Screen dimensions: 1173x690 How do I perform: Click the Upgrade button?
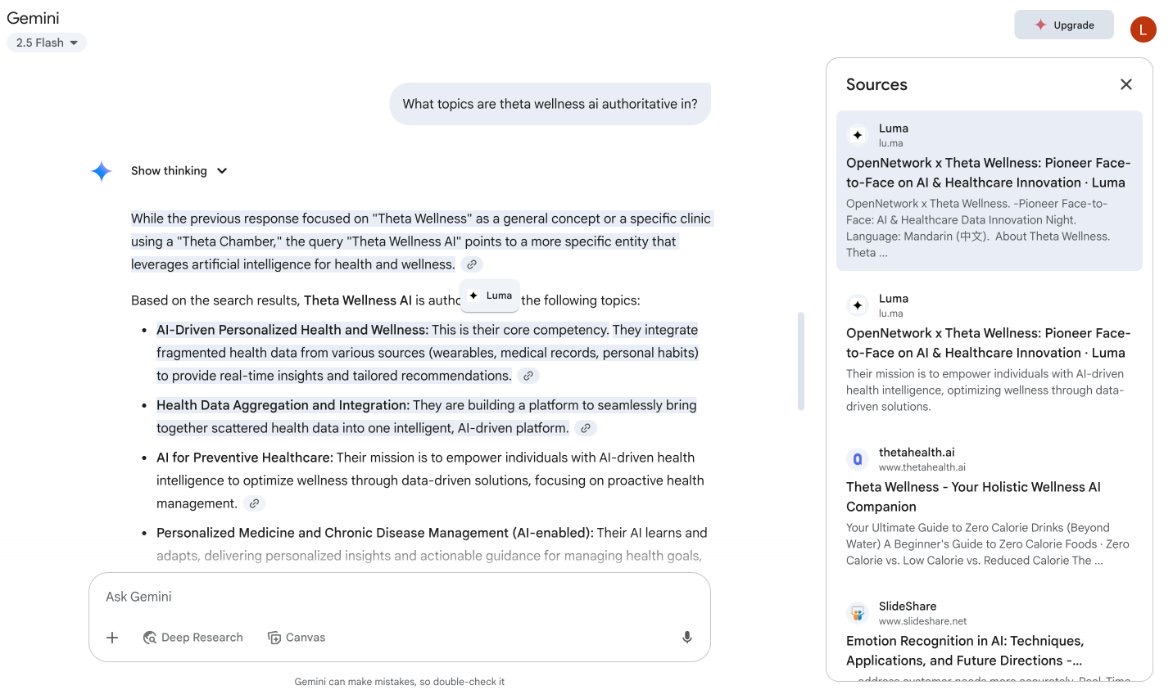coord(1063,25)
